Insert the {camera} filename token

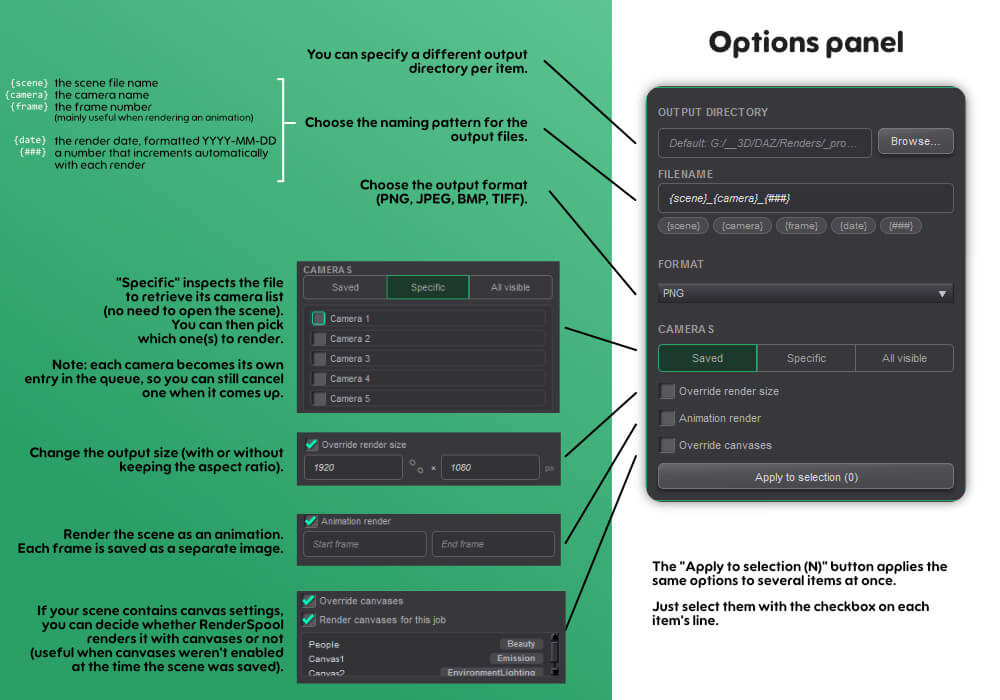click(x=742, y=226)
